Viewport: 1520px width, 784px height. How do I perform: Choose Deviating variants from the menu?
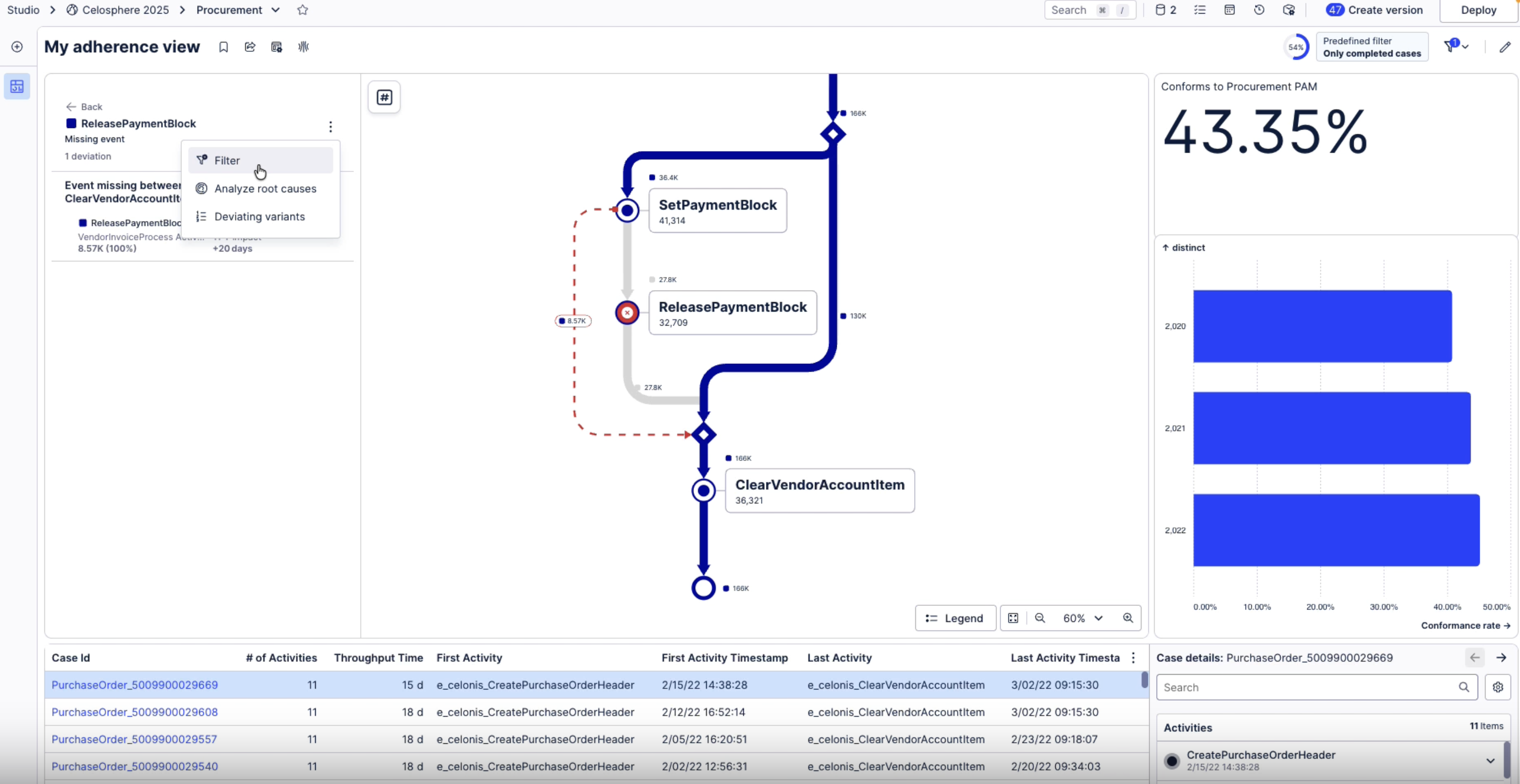259,216
